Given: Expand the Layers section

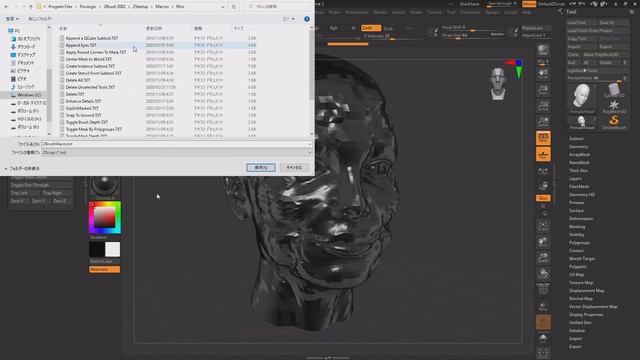Looking at the screenshot, I should click(x=575, y=179).
